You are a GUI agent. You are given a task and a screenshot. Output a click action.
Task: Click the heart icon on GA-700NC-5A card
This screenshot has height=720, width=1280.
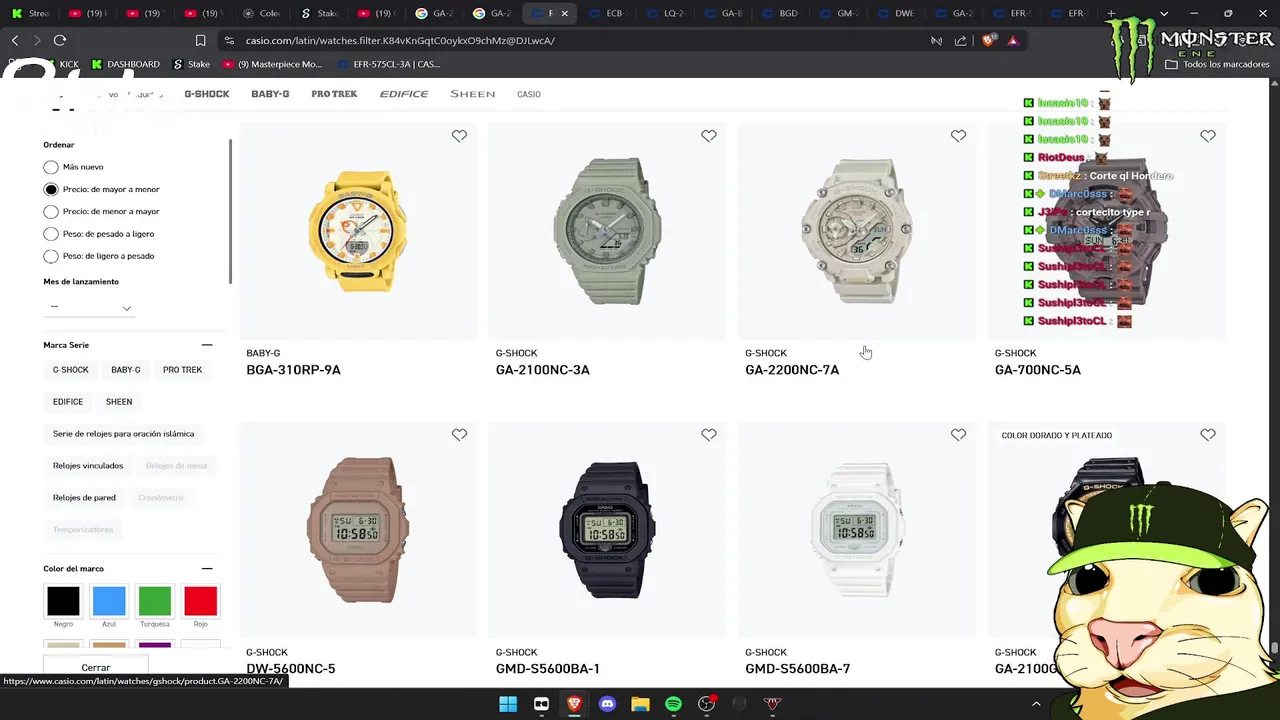[x=1208, y=136]
